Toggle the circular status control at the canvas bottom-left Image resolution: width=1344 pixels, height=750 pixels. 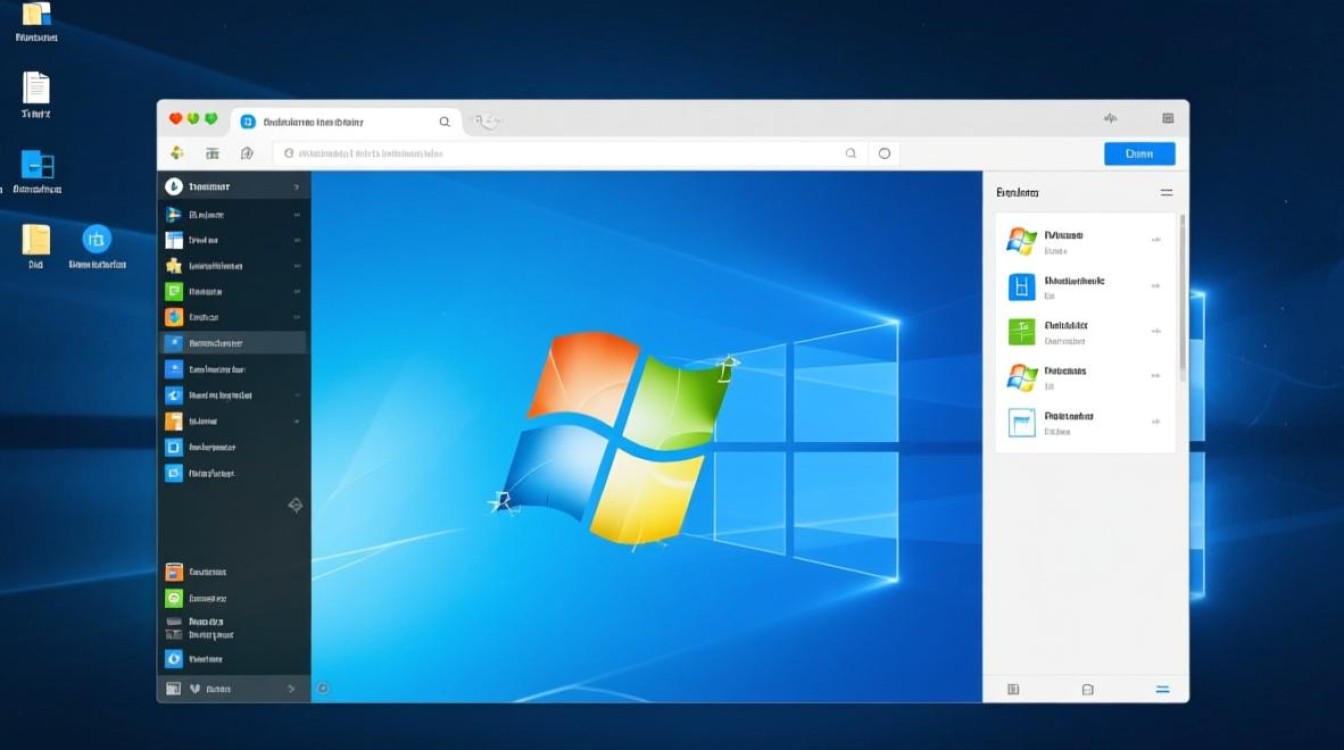pos(322,688)
